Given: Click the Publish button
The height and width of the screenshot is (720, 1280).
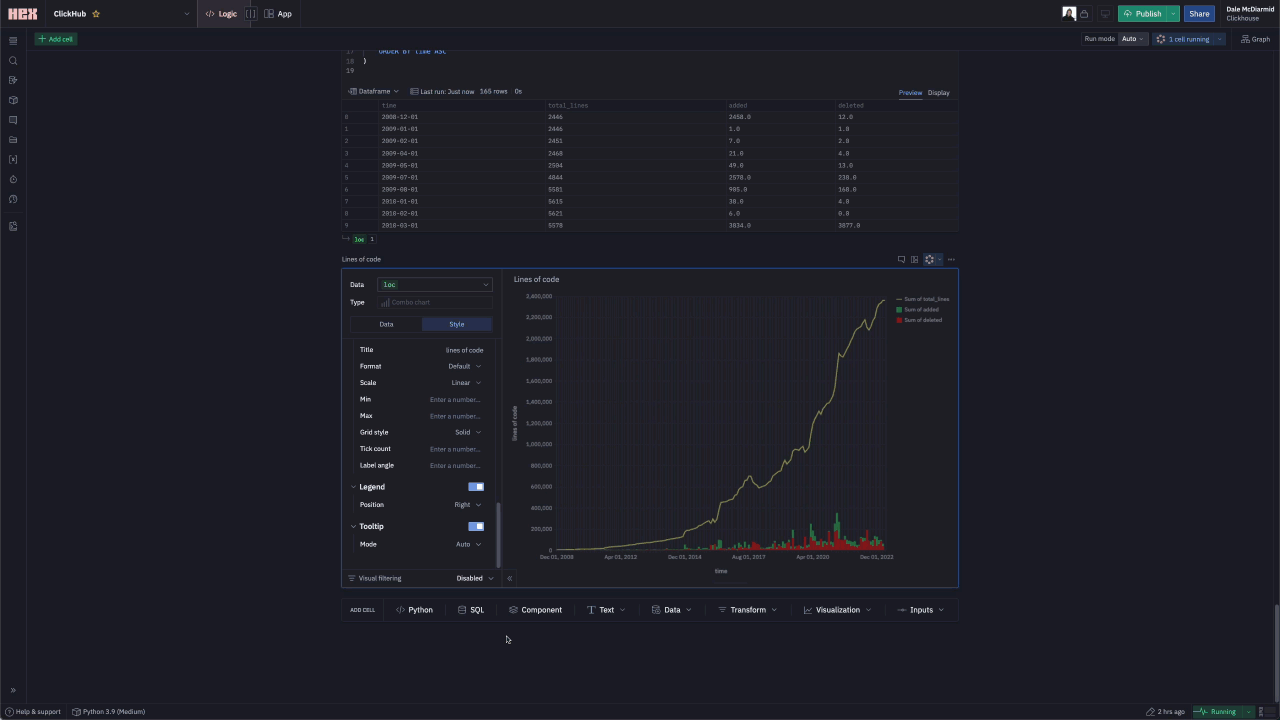Looking at the screenshot, I should coord(1142,14).
